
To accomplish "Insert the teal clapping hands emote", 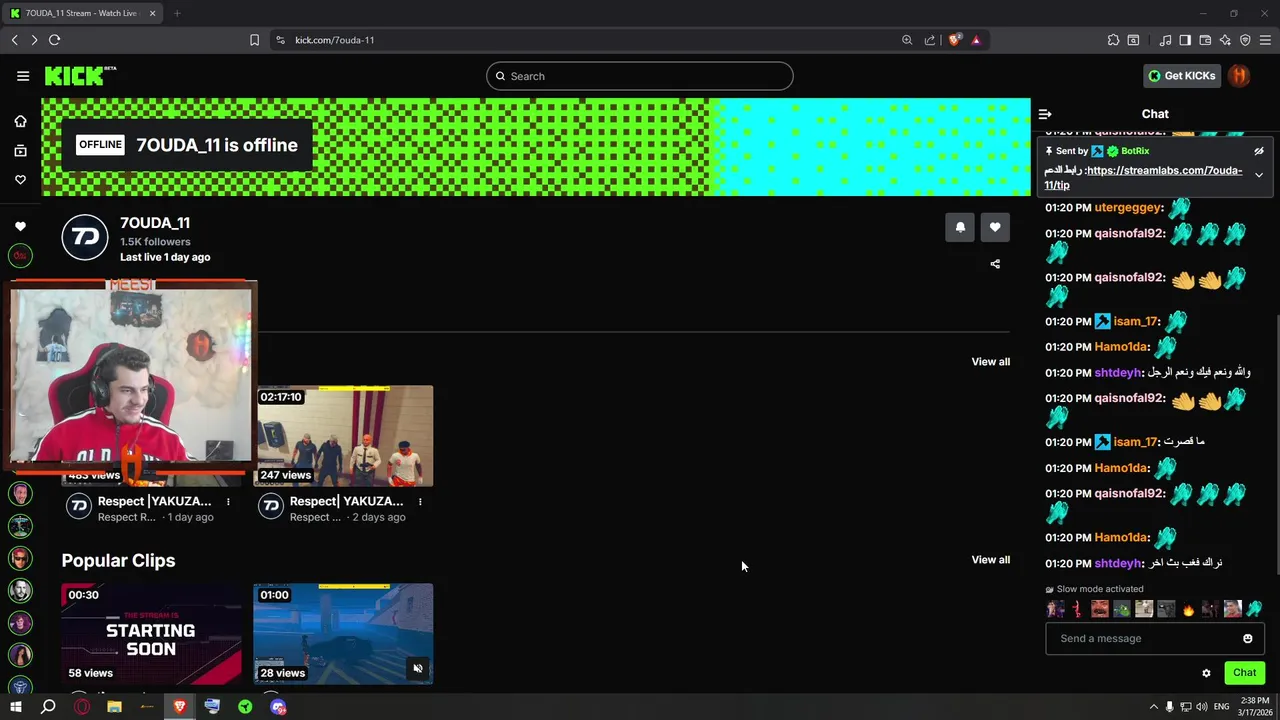I will pyautogui.click(x=1254, y=609).
